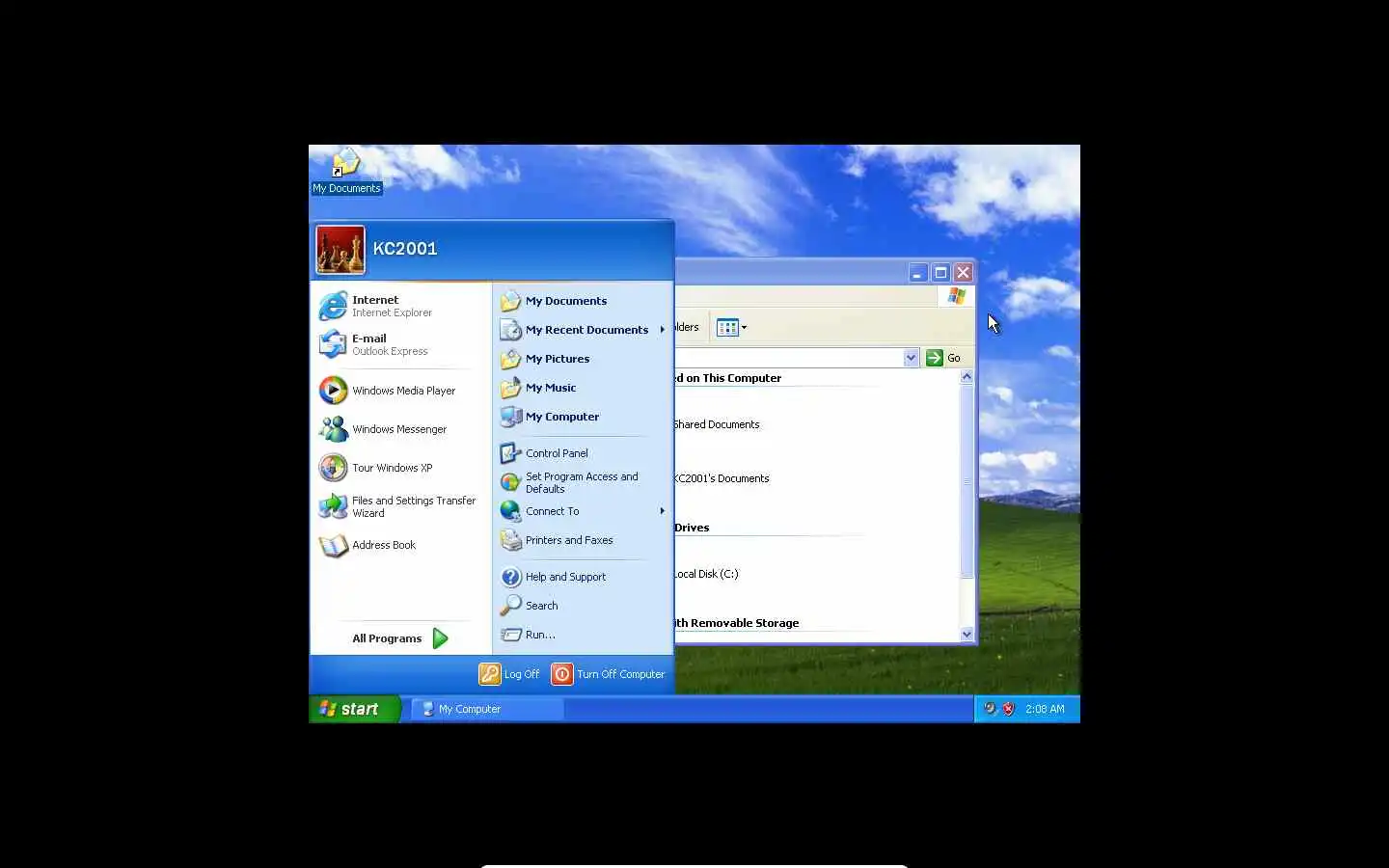This screenshot has height=868, width=1389.
Task: Open My Pictures folder
Action: pos(583,359)
